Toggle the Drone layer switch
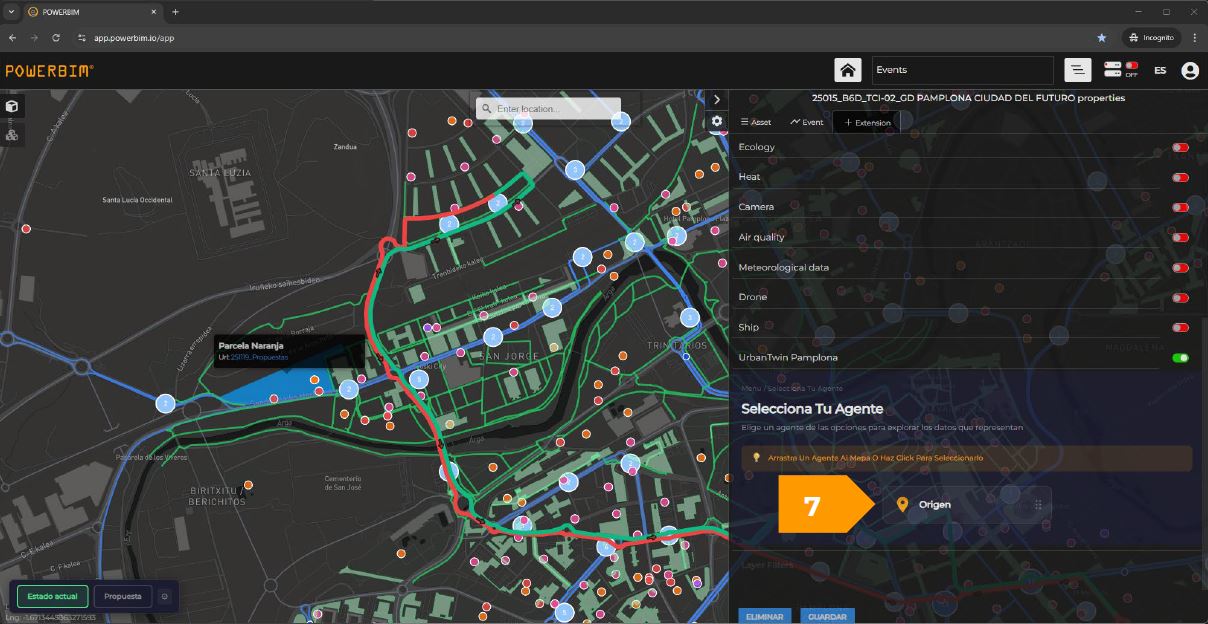 1181,298
